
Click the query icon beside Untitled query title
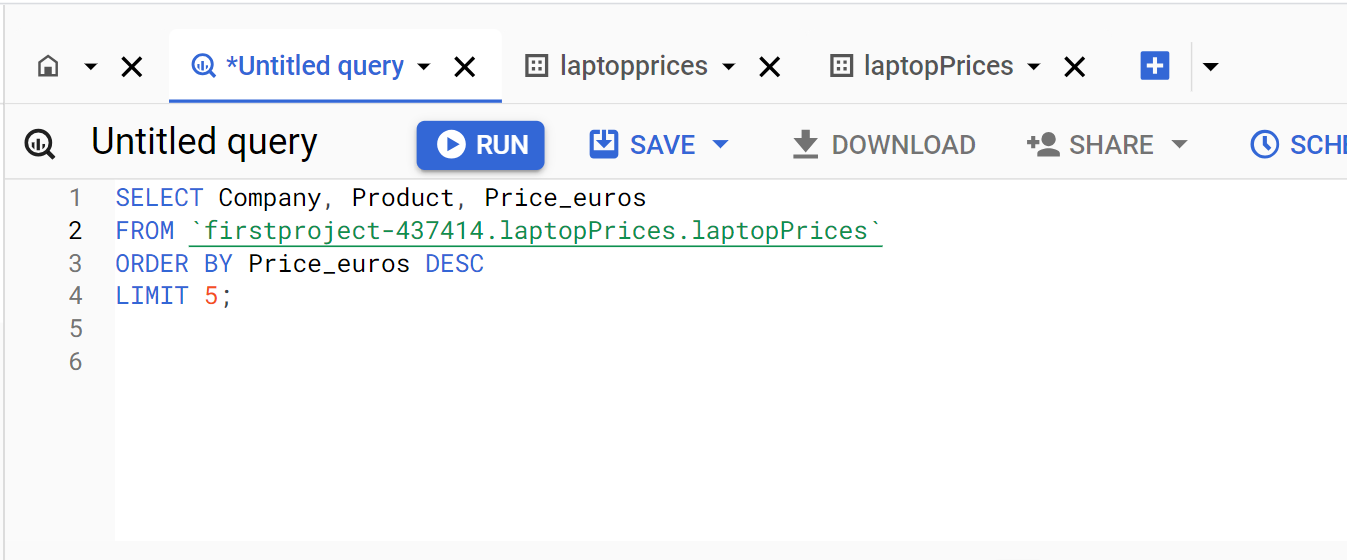[40, 144]
